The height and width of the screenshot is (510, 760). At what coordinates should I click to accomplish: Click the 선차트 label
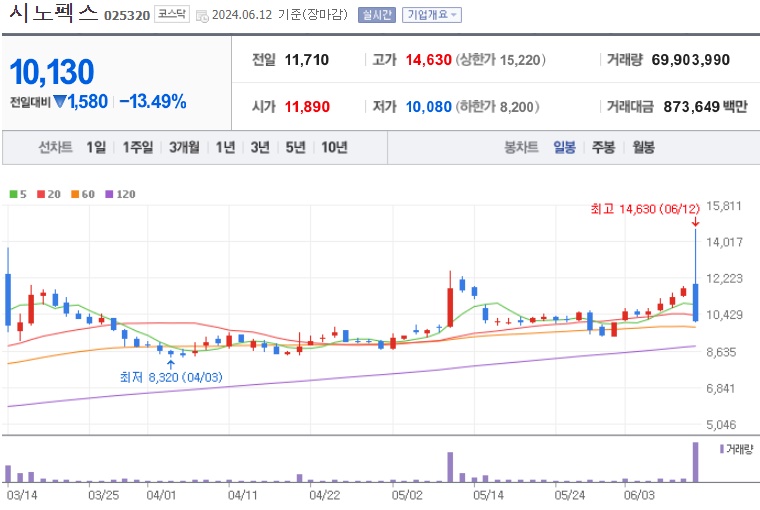(55, 147)
